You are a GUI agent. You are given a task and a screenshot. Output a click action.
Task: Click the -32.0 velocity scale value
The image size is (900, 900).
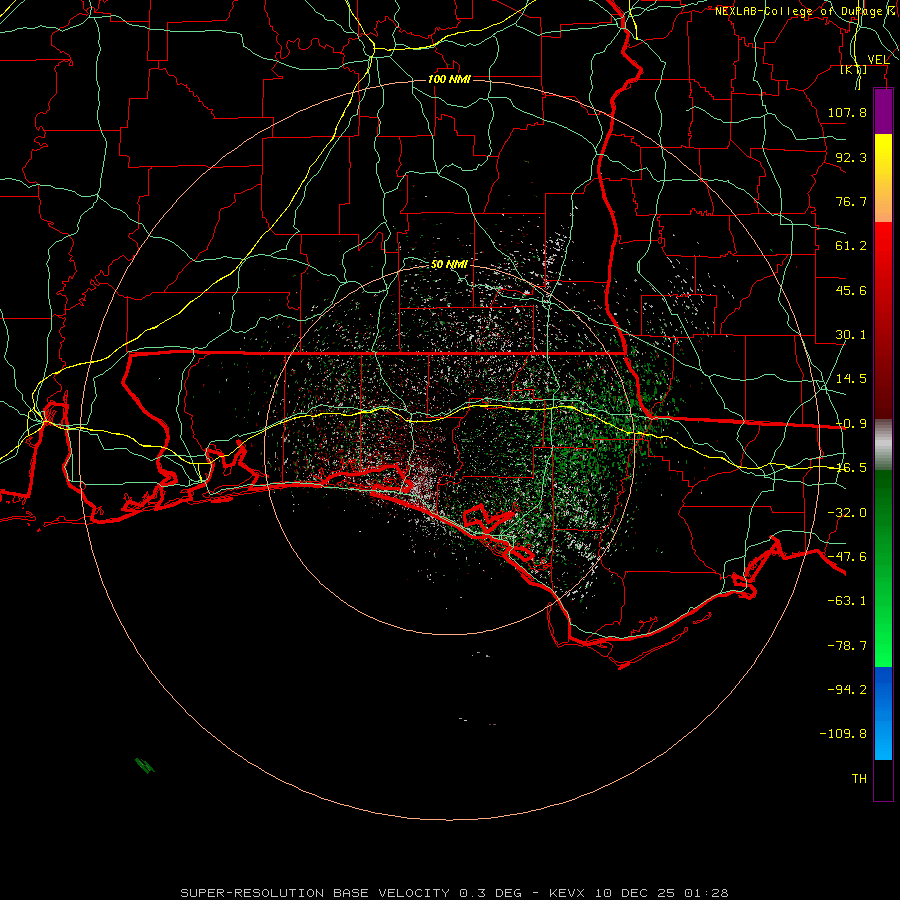(x=847, y=513)
